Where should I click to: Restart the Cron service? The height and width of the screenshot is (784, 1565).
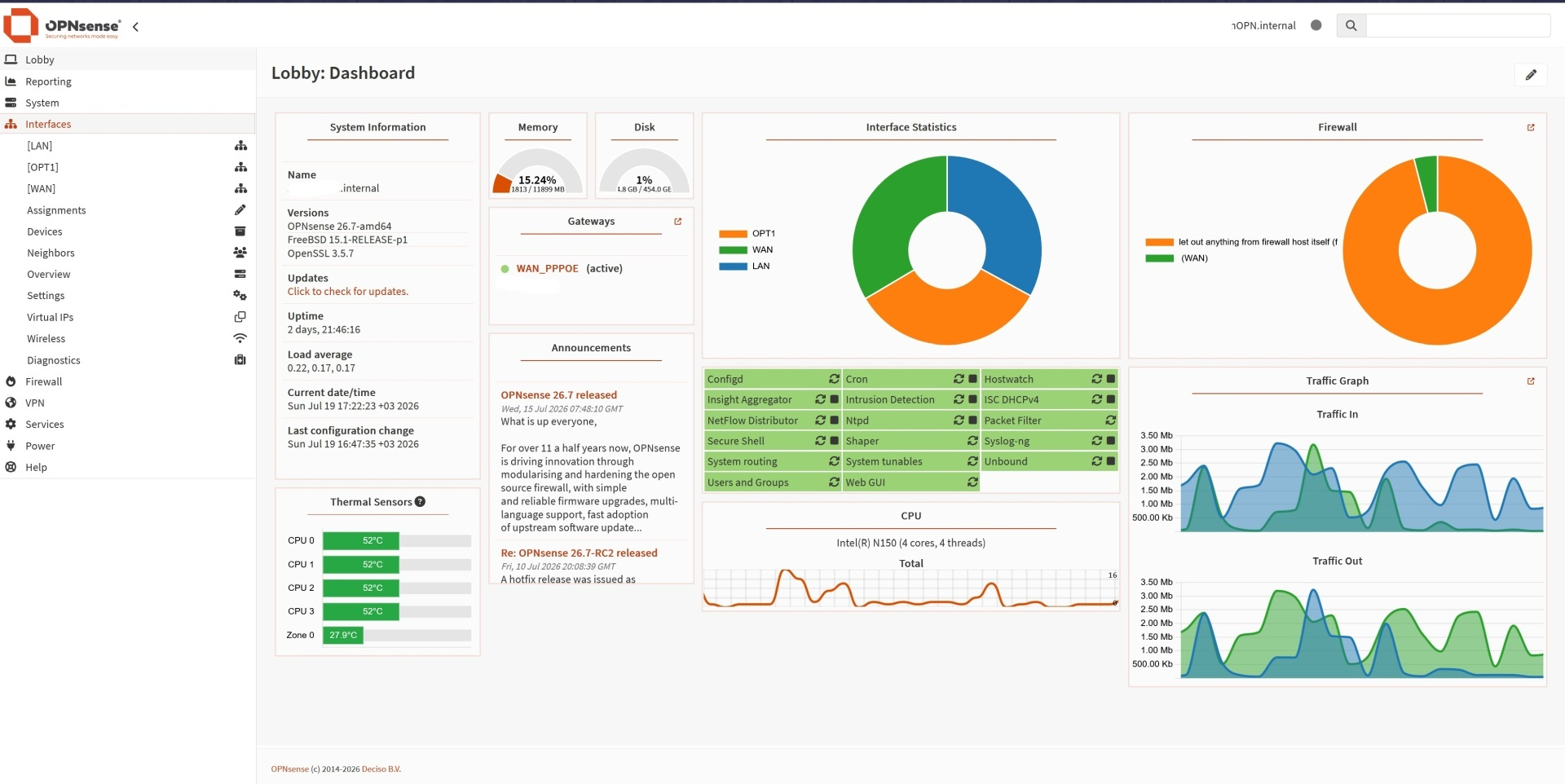click(959, 379)
